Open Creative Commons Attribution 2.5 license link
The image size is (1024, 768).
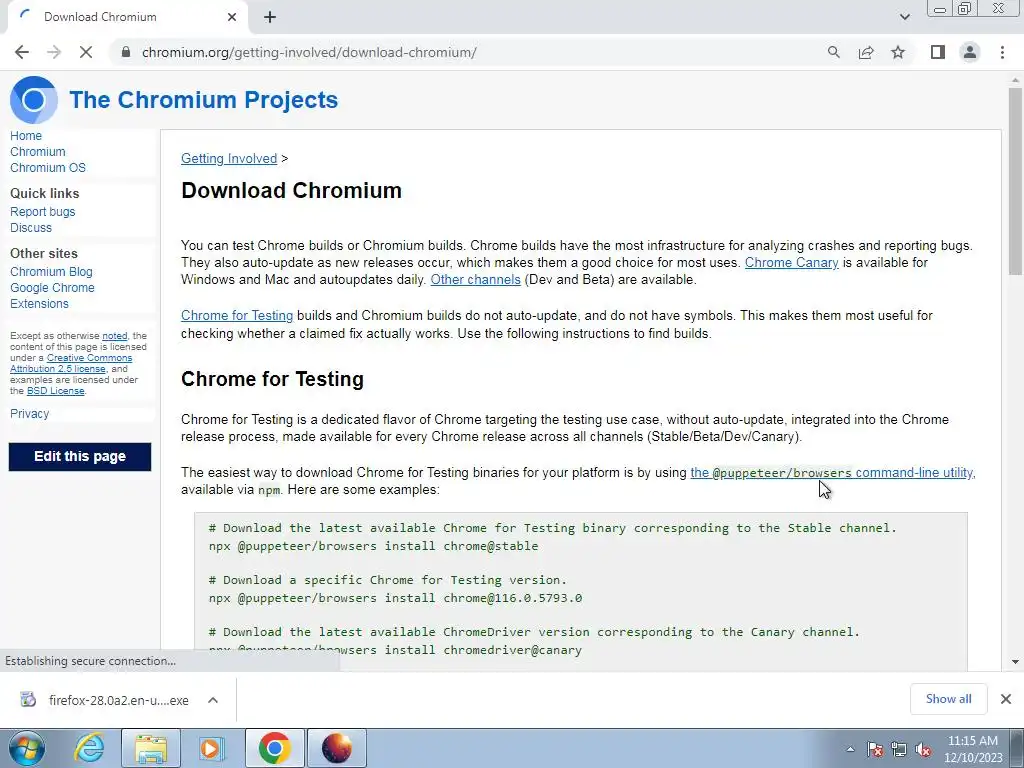(72, 363)
